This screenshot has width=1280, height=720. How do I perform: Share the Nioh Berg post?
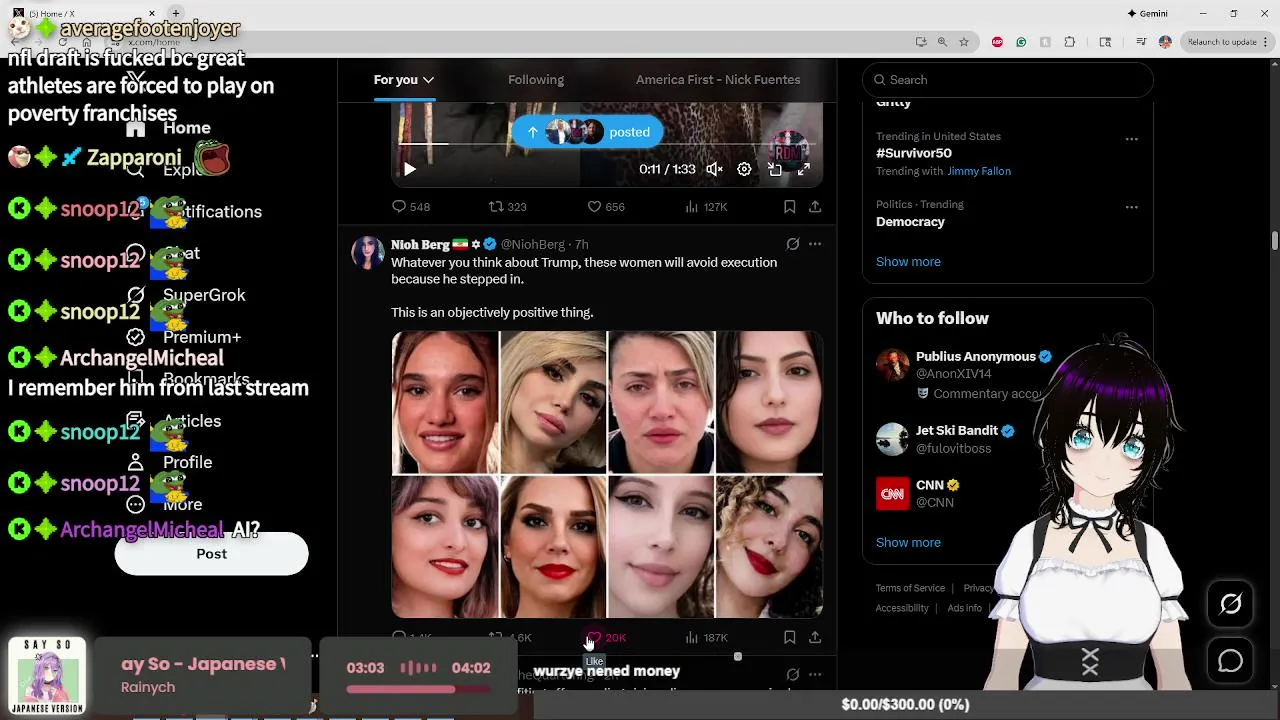coord(815,637)
